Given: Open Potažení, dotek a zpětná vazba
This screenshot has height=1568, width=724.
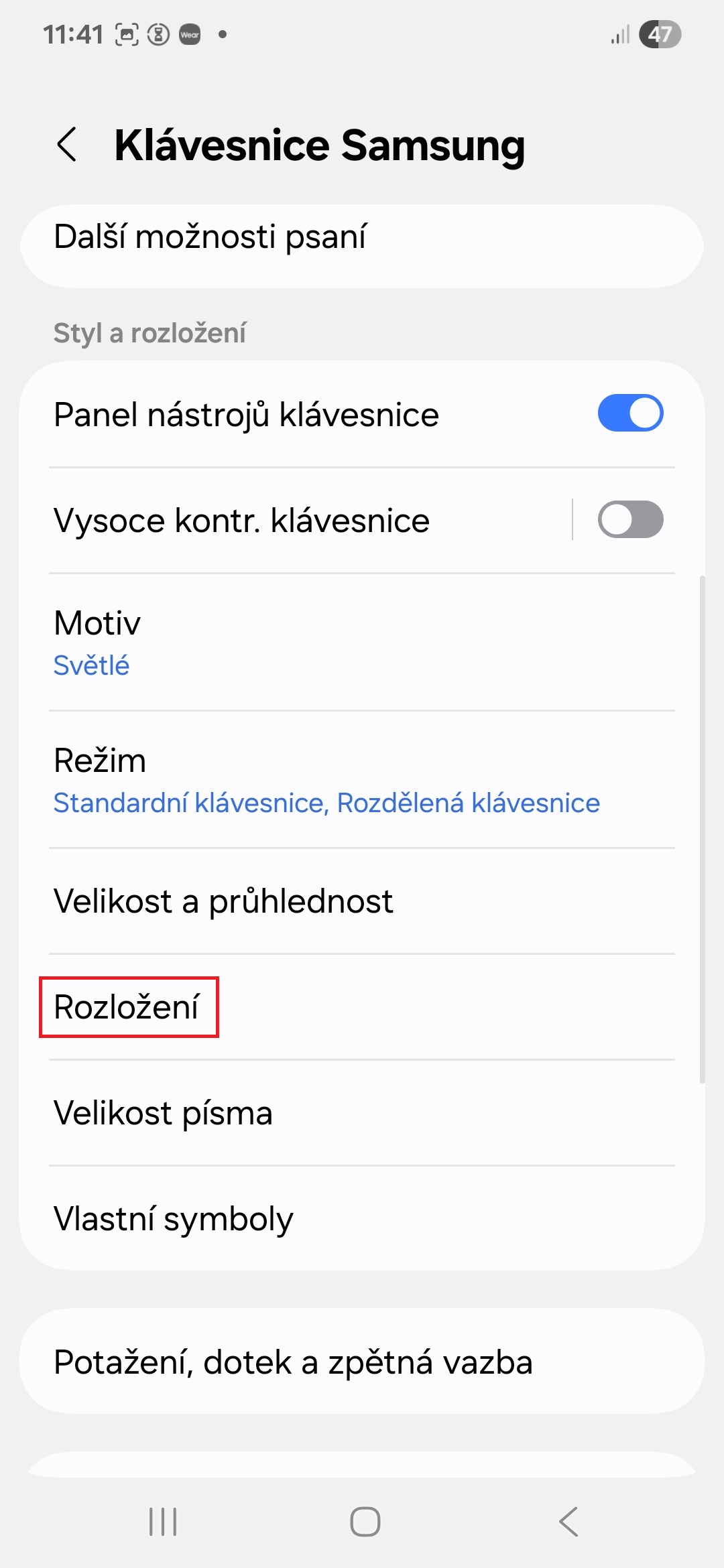Looking at the screenshot, I should 362,1362.
